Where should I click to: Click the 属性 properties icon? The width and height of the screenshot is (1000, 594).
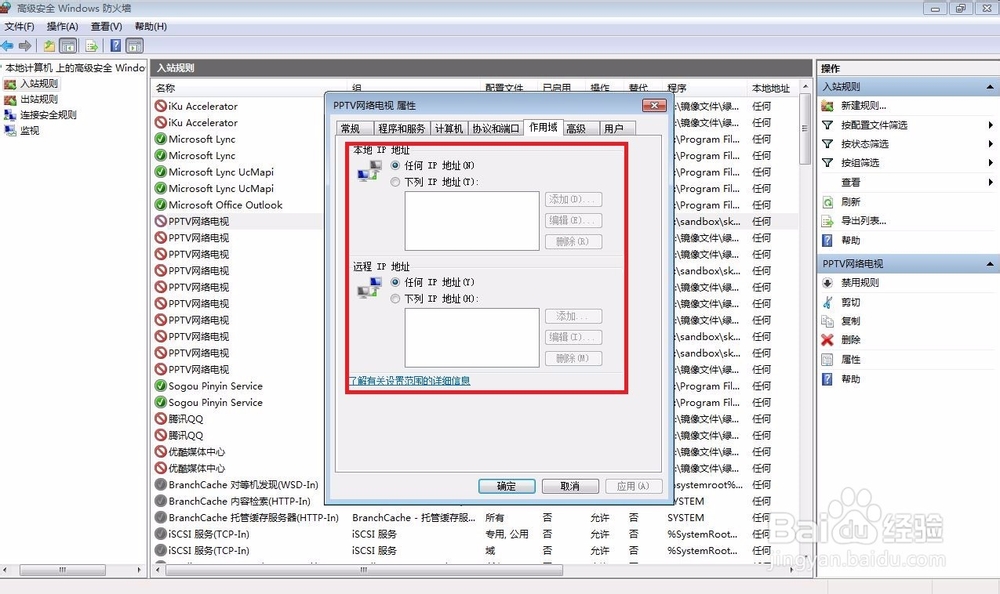pos(827,360)
